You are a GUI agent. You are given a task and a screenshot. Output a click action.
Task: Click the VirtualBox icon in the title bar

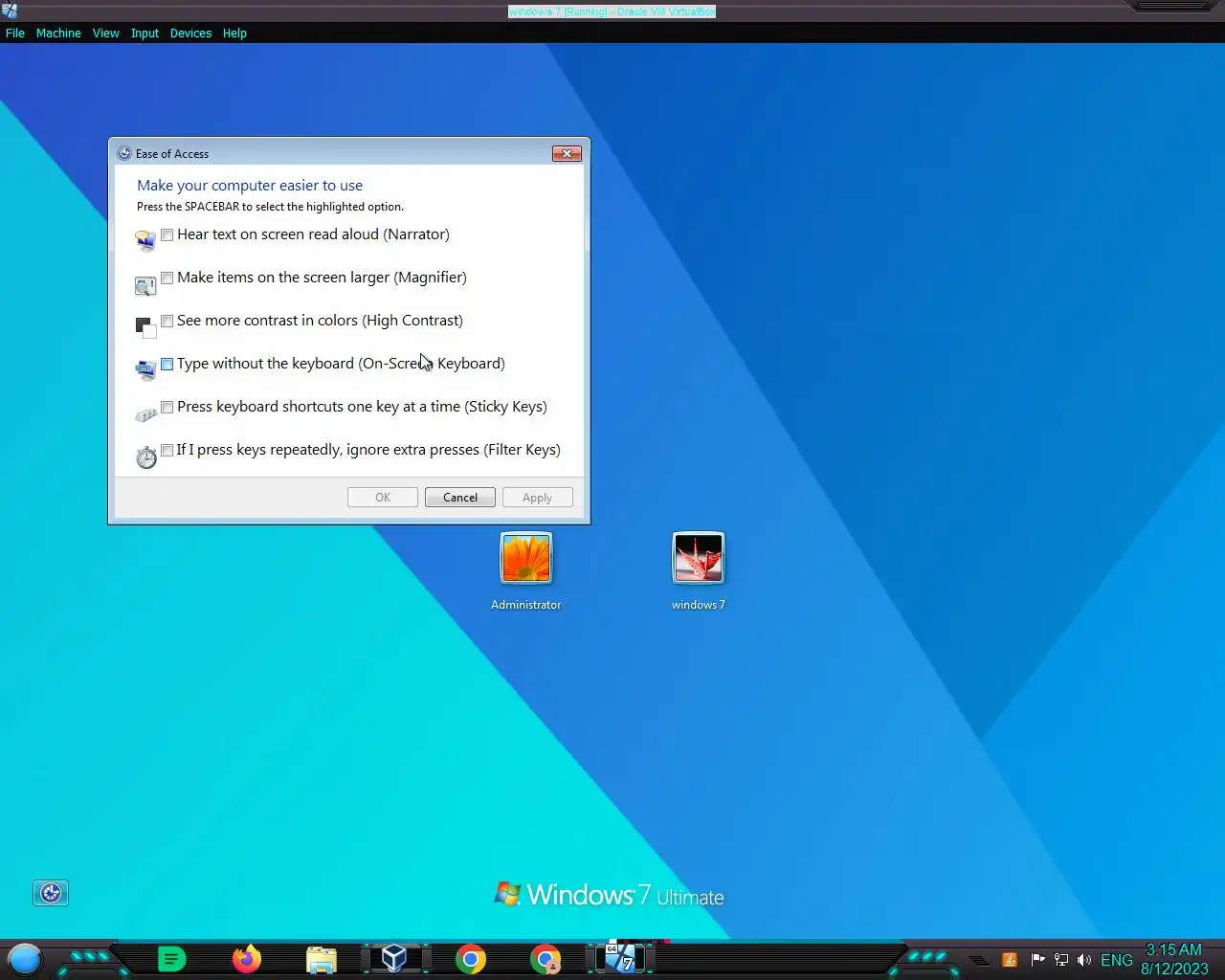click(10, 11)
